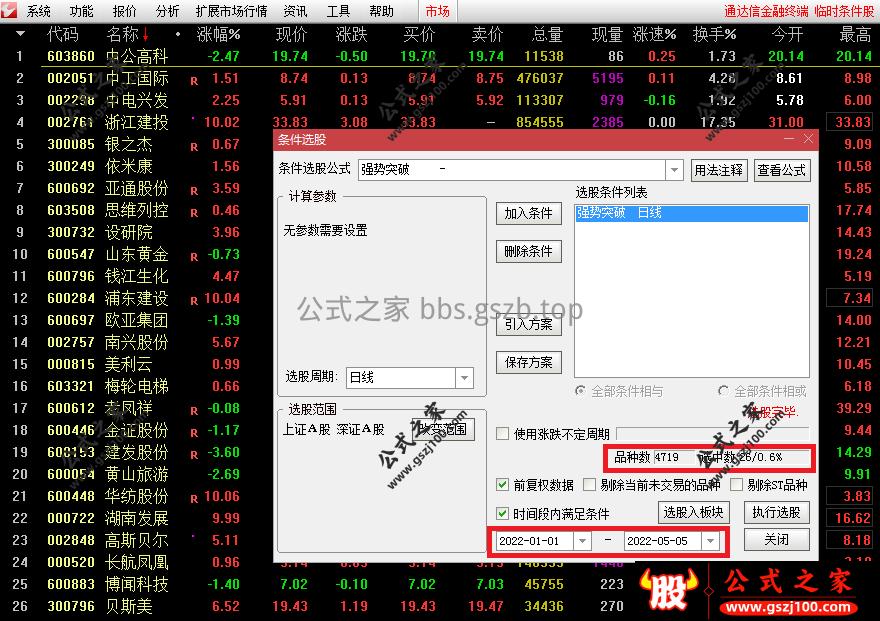The height and width of the screenshot is (621, 880).
Task: Sort by the 涨幅% column header
Action: coord(218,35)
